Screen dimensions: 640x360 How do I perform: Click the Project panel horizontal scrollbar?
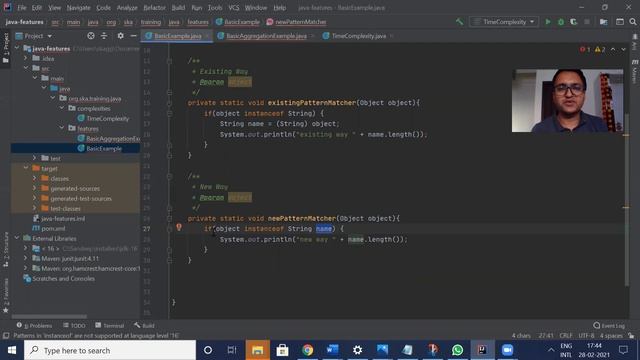pyautogui.click(x=49, y=316)
